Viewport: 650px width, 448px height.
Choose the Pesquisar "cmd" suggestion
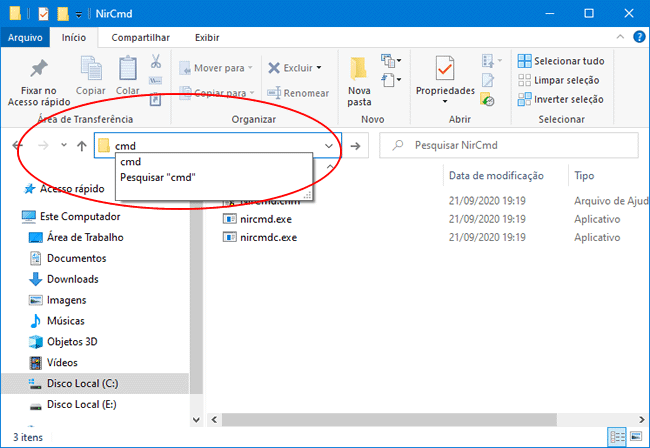158,177
